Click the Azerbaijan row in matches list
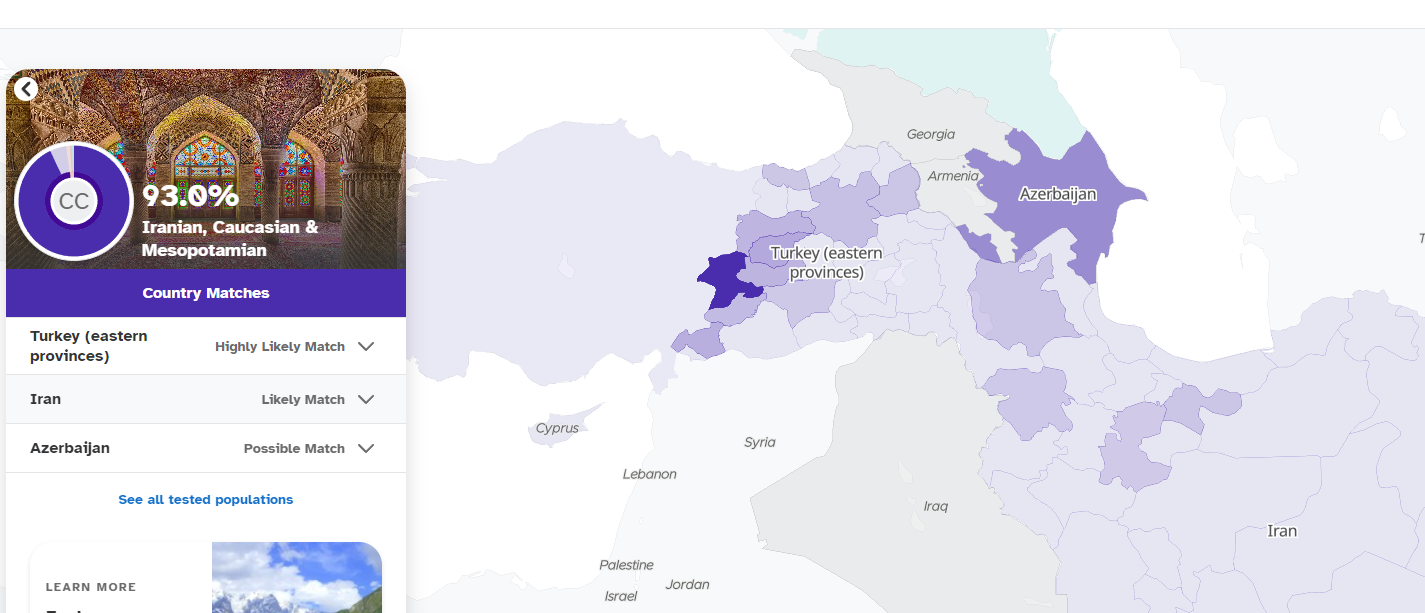 70,448
